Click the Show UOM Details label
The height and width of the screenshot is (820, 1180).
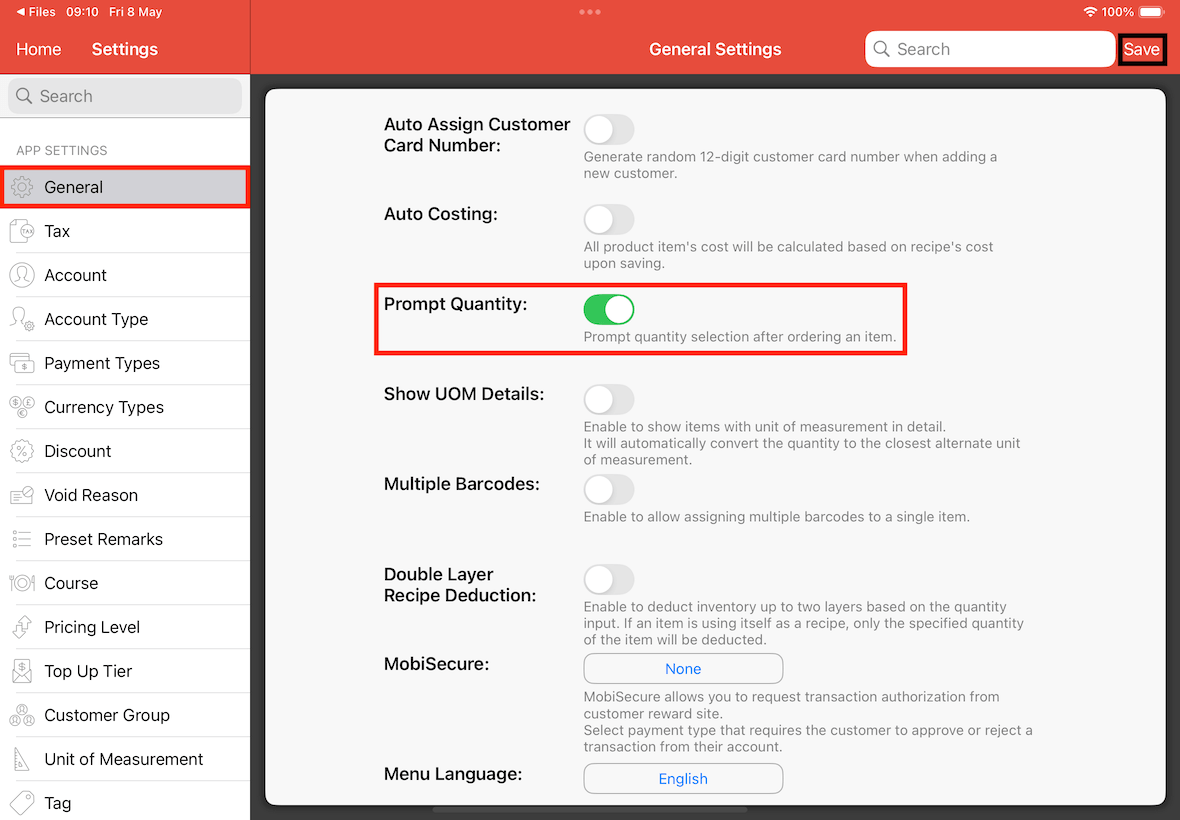pos(464,394)
